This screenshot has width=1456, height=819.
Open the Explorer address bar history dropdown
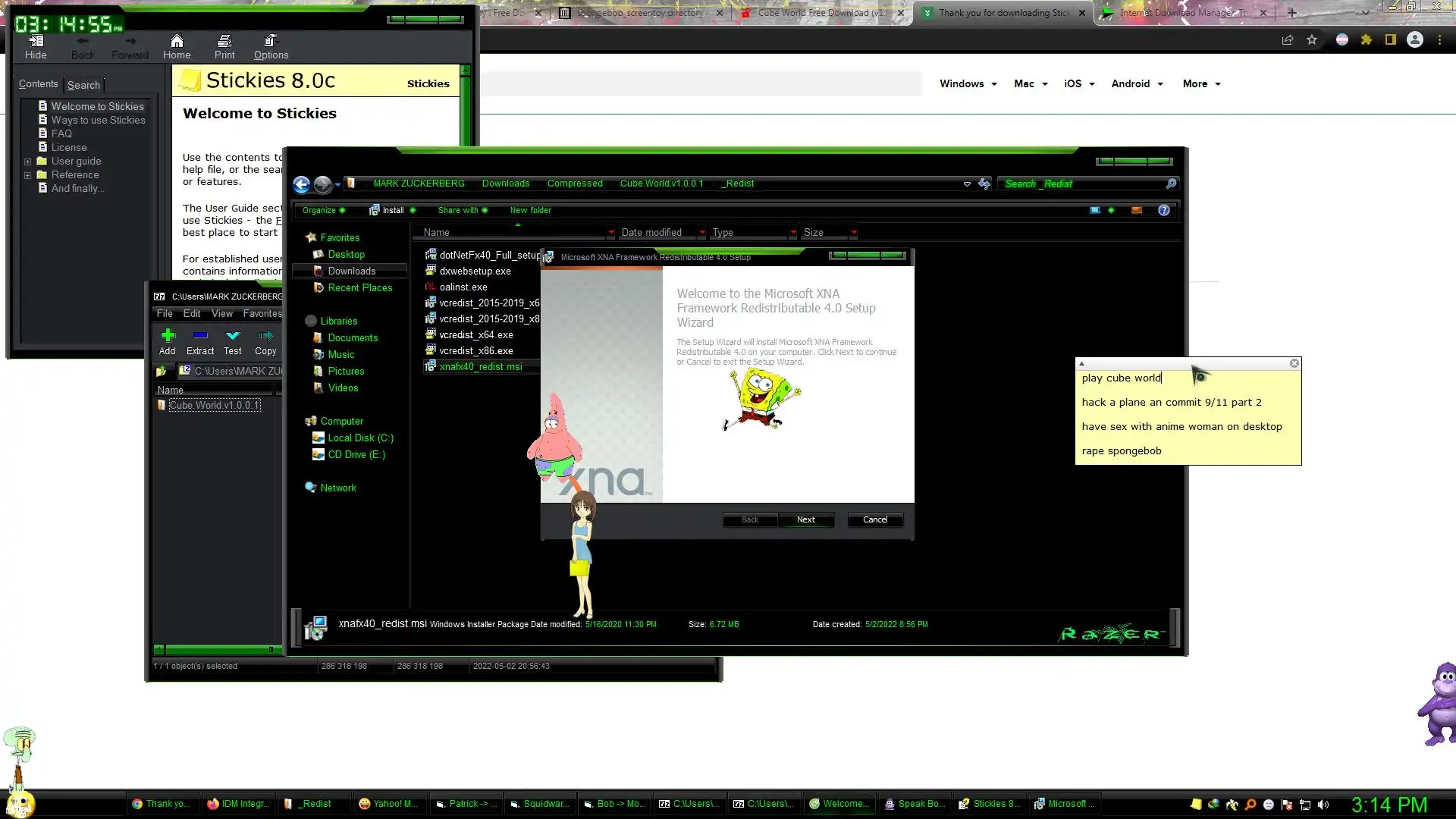(x=967, y=184)
